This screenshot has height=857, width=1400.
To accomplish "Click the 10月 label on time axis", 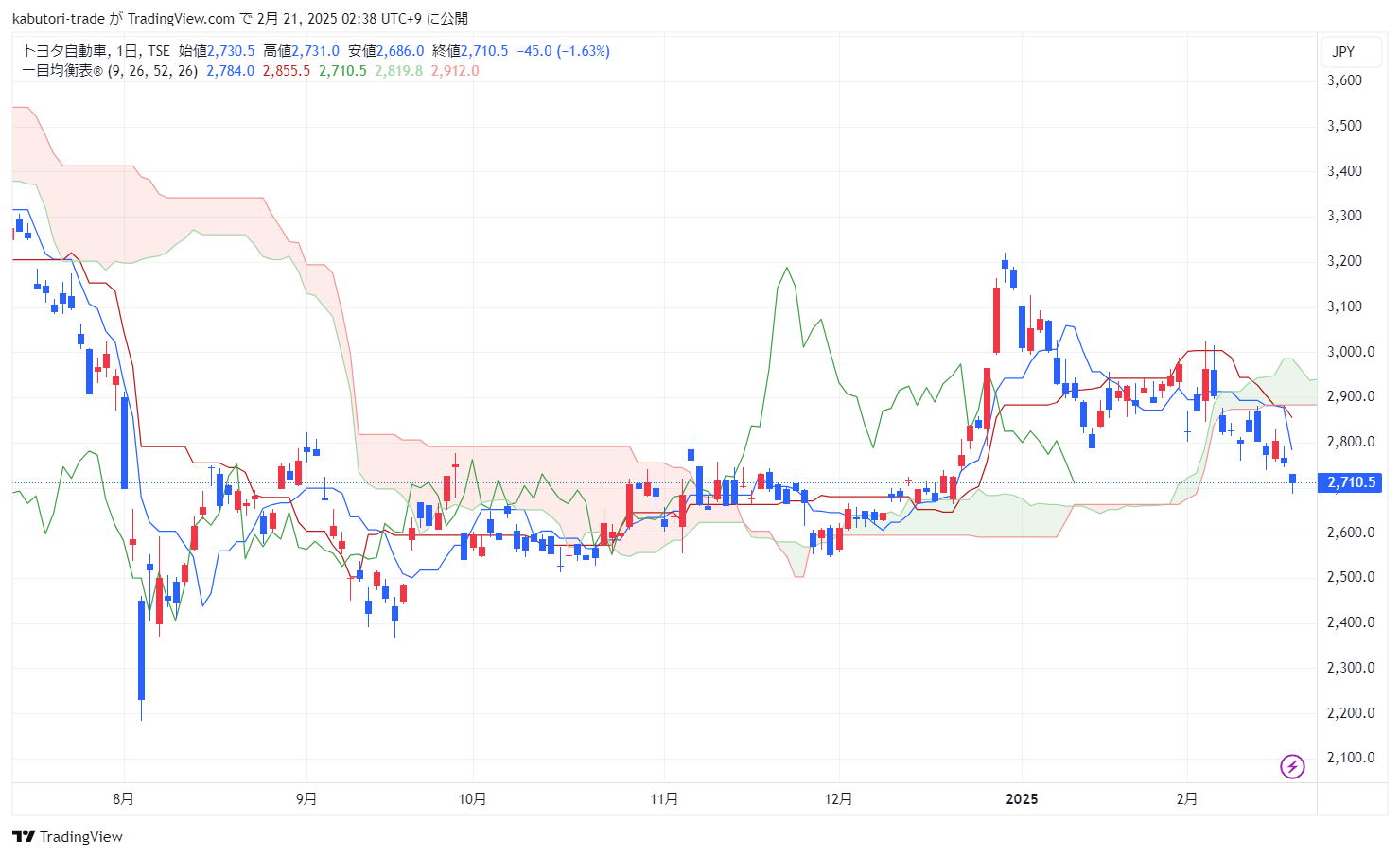I will [x=472, y=799].
